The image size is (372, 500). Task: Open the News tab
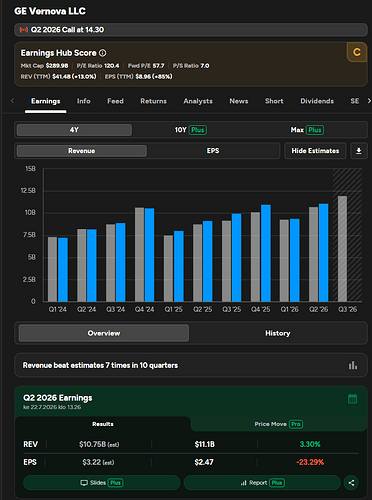(x=239, y=101)
